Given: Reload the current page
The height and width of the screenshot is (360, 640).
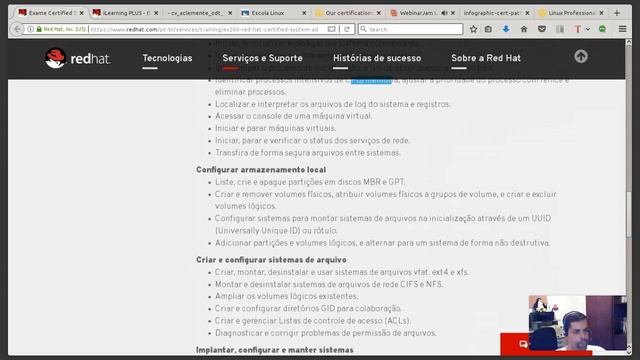Looking at the screenshot, I should tap(347, 29).
